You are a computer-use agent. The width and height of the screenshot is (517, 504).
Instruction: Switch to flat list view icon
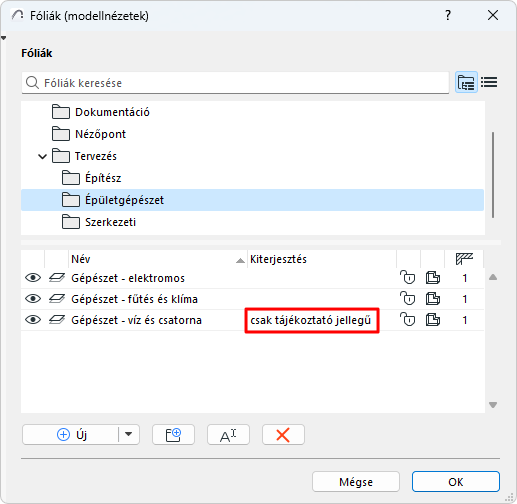tap(489, 82)
